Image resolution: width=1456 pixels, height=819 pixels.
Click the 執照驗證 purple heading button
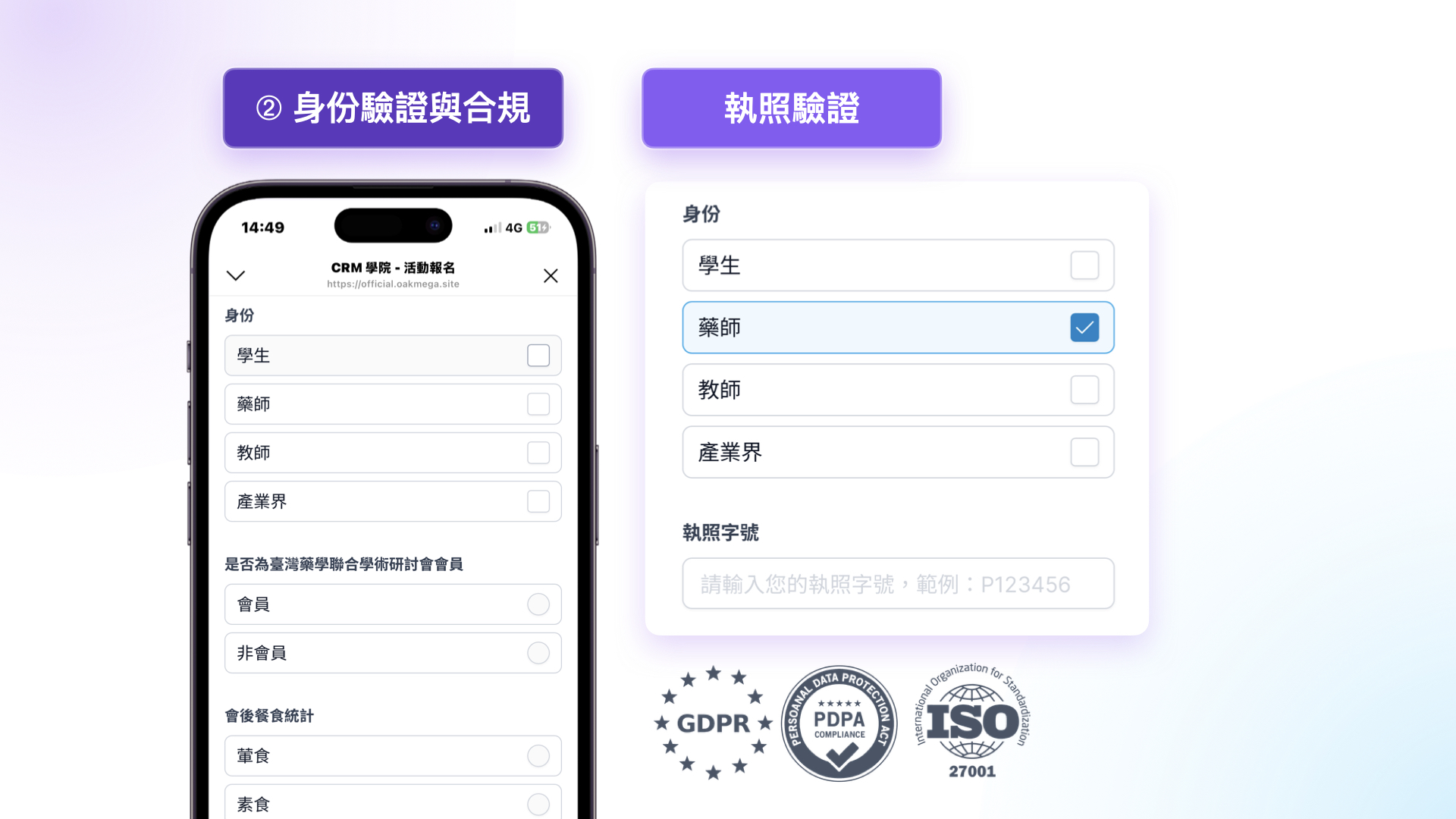pyautogui.click(x=792, y=108)
